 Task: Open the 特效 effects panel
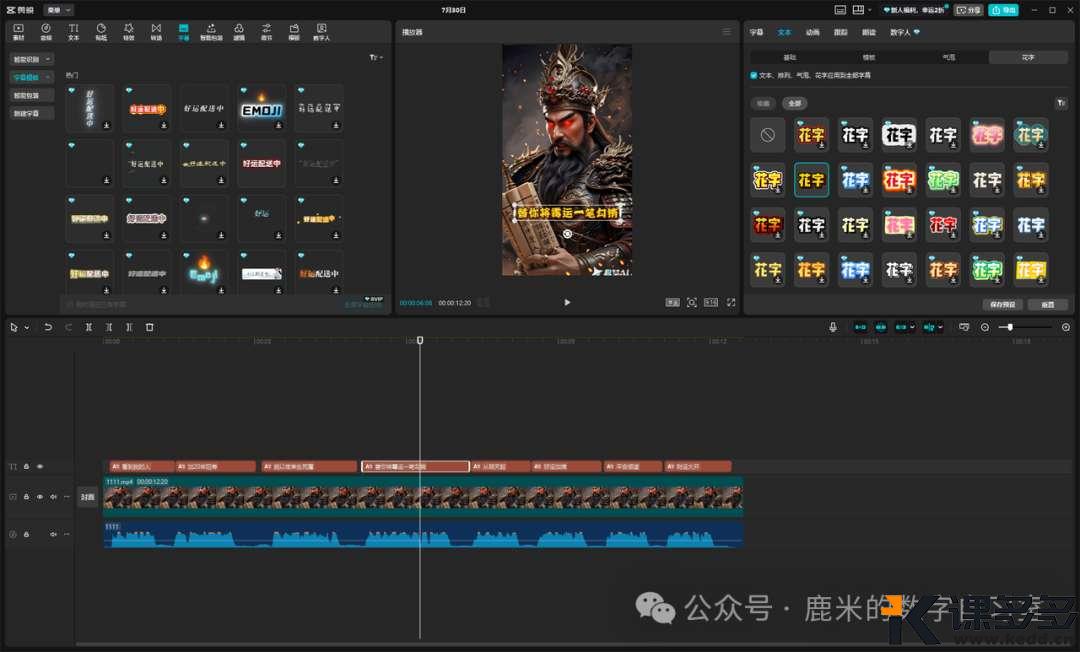coord(129,32)
